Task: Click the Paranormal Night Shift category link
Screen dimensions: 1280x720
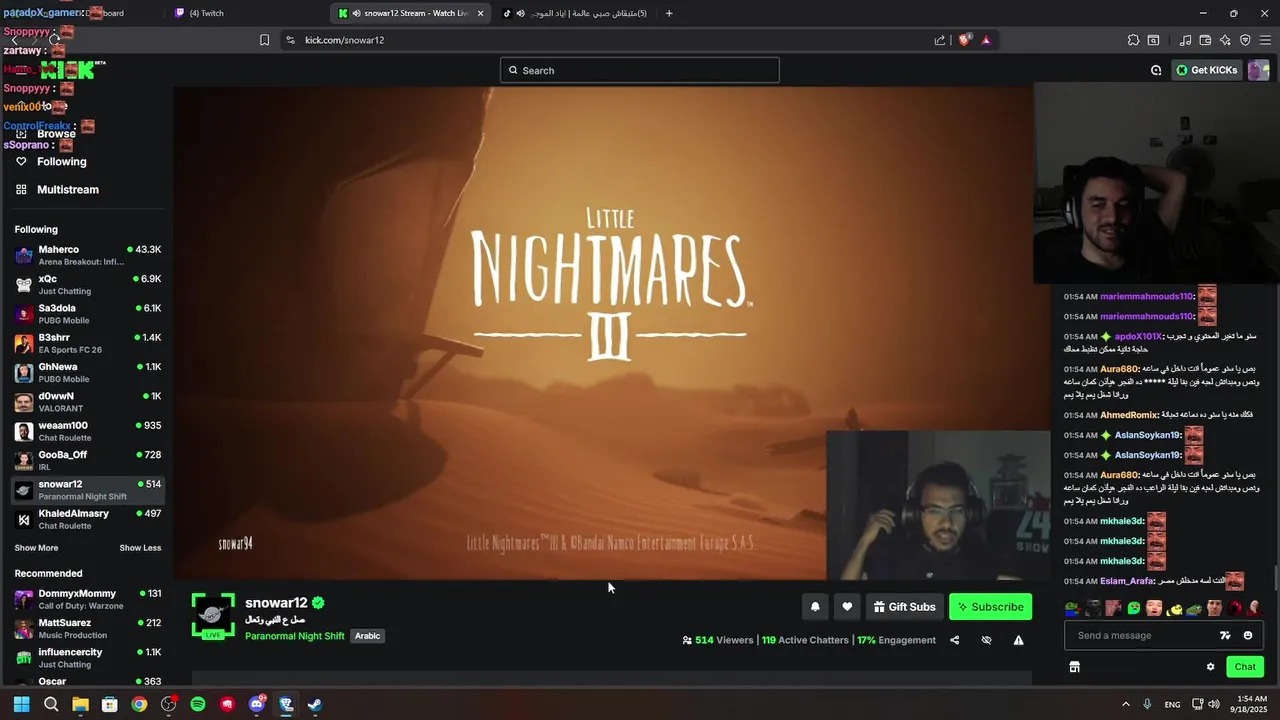Action: pos(295,636)
